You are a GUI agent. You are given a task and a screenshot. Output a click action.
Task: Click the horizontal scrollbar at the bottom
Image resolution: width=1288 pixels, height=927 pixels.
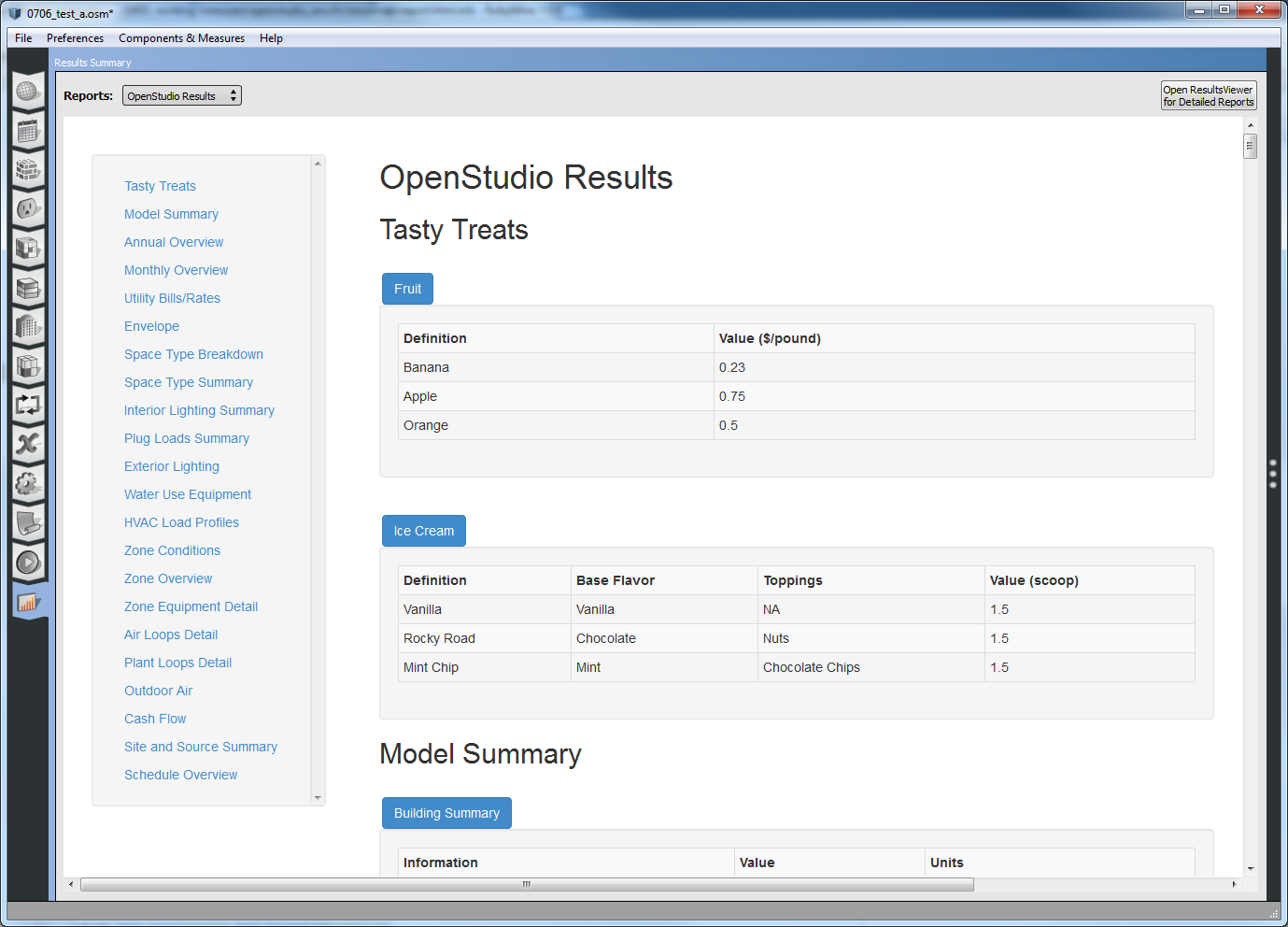[x=527, y=884]
